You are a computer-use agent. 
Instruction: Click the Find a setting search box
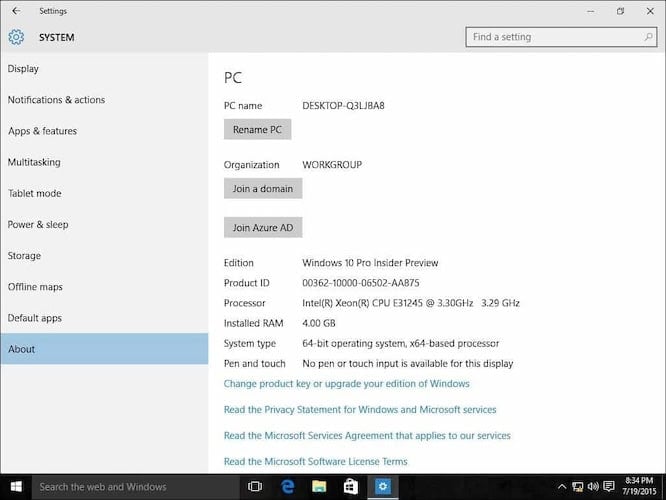tap(561, 37)
